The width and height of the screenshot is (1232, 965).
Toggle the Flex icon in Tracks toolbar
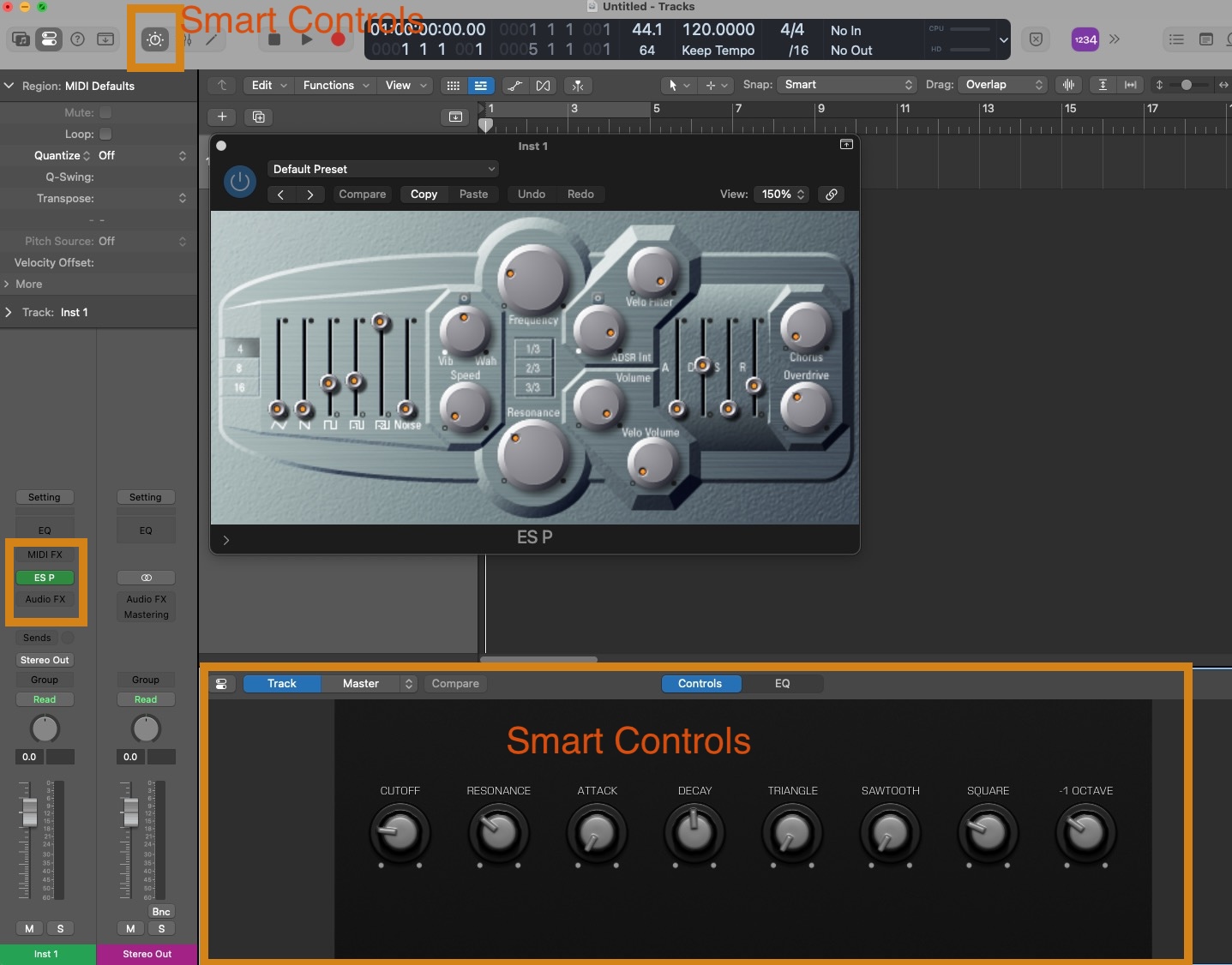(544, 86)
